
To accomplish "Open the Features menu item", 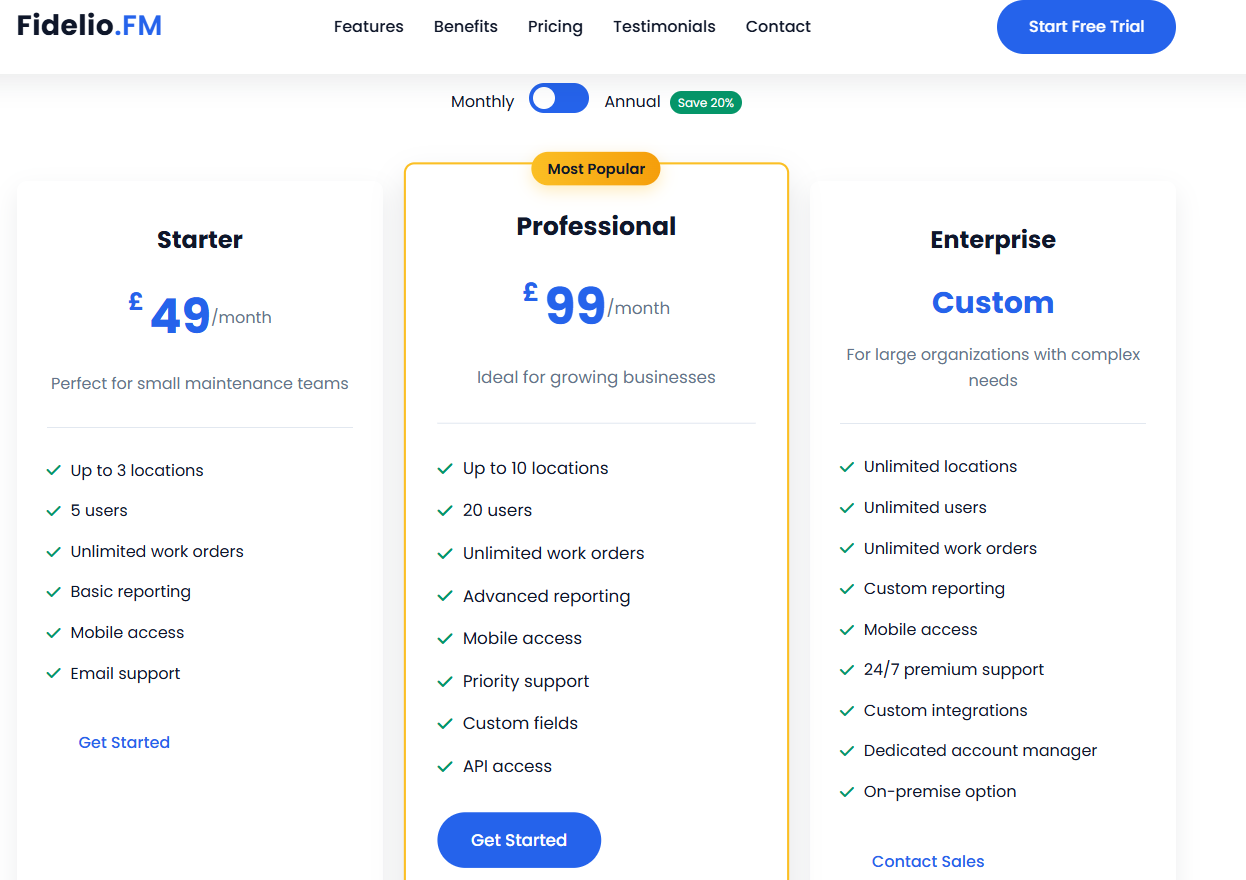I will click(368, 27).
